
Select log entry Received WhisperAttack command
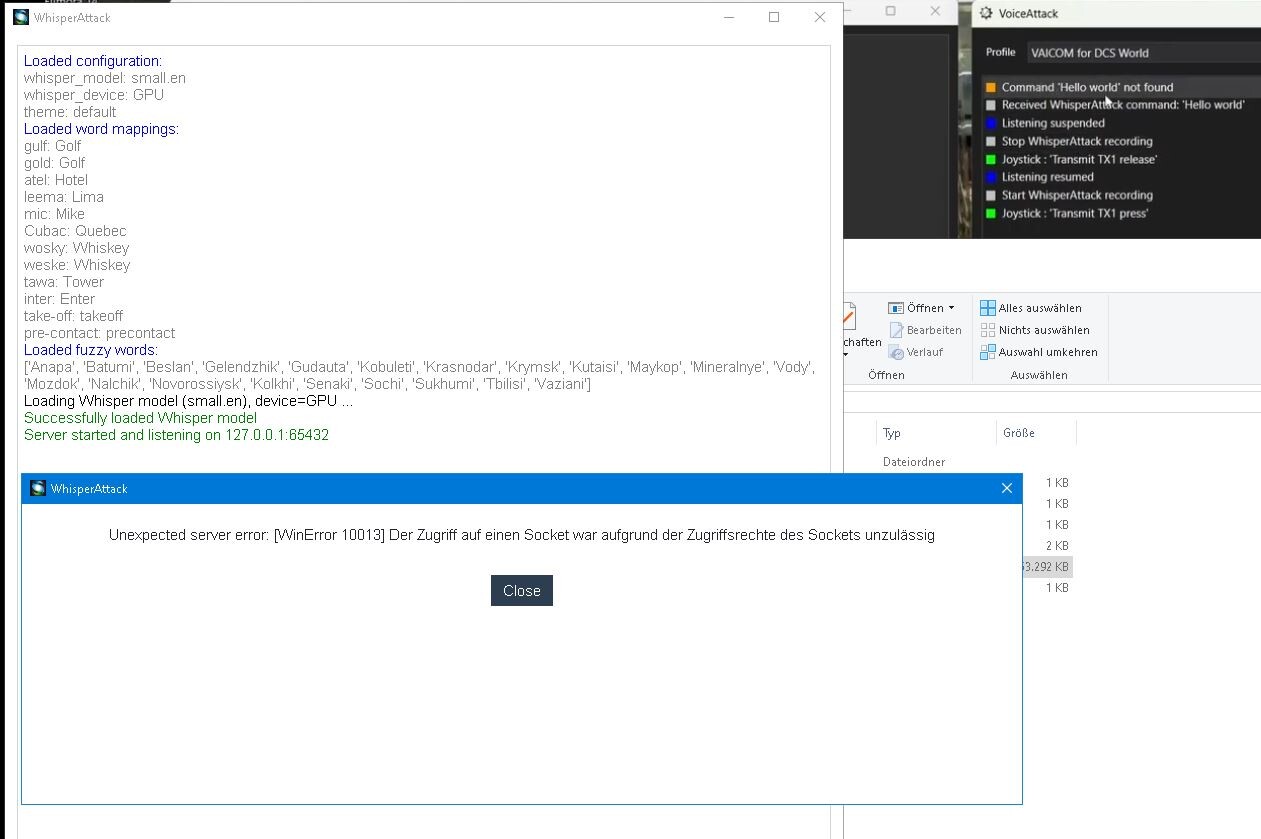point(1123,105)
